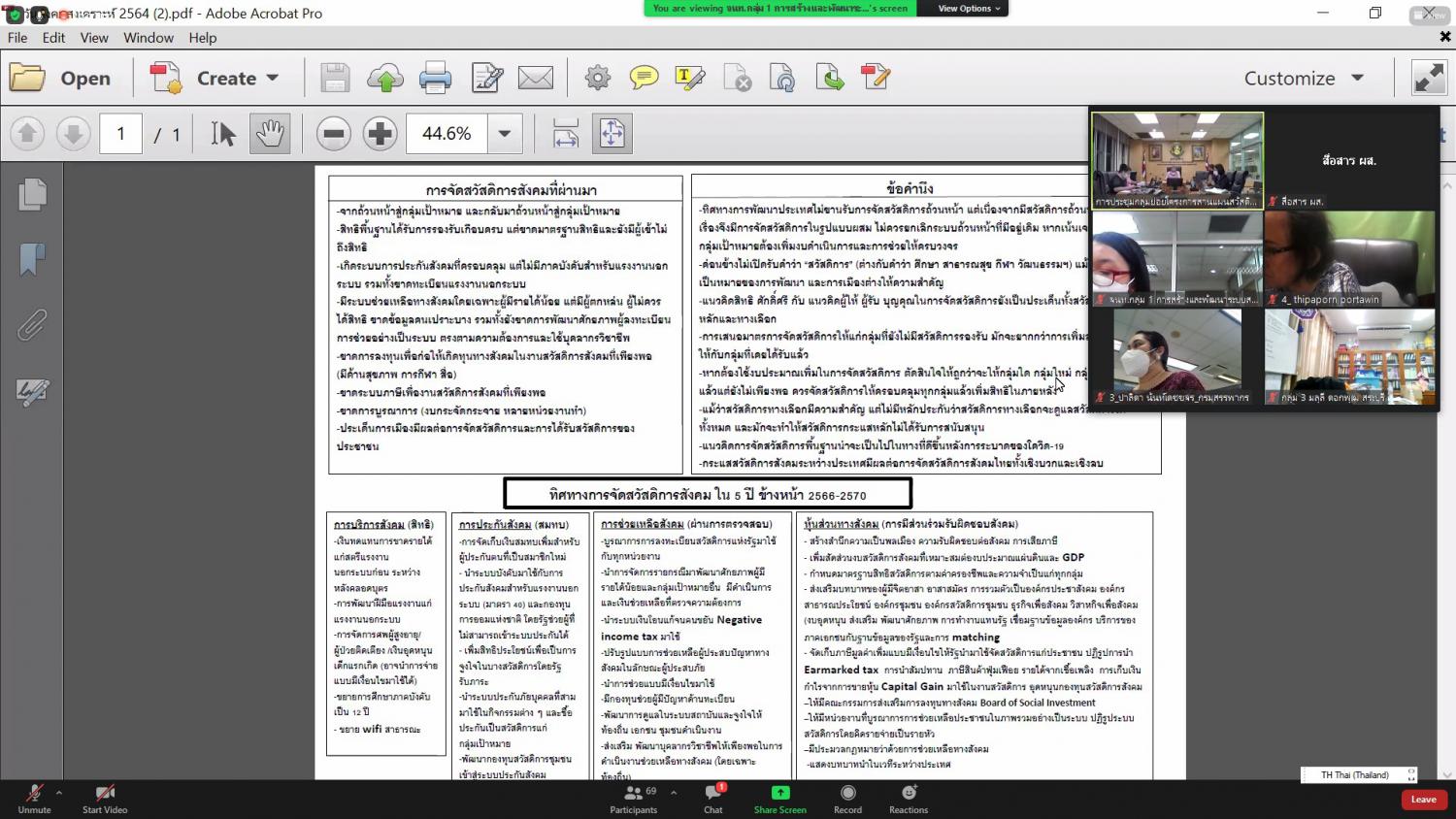1456x819 pixels.
Task: Expand the Customize toolbar dropdown
Action: pos(1357,78)
